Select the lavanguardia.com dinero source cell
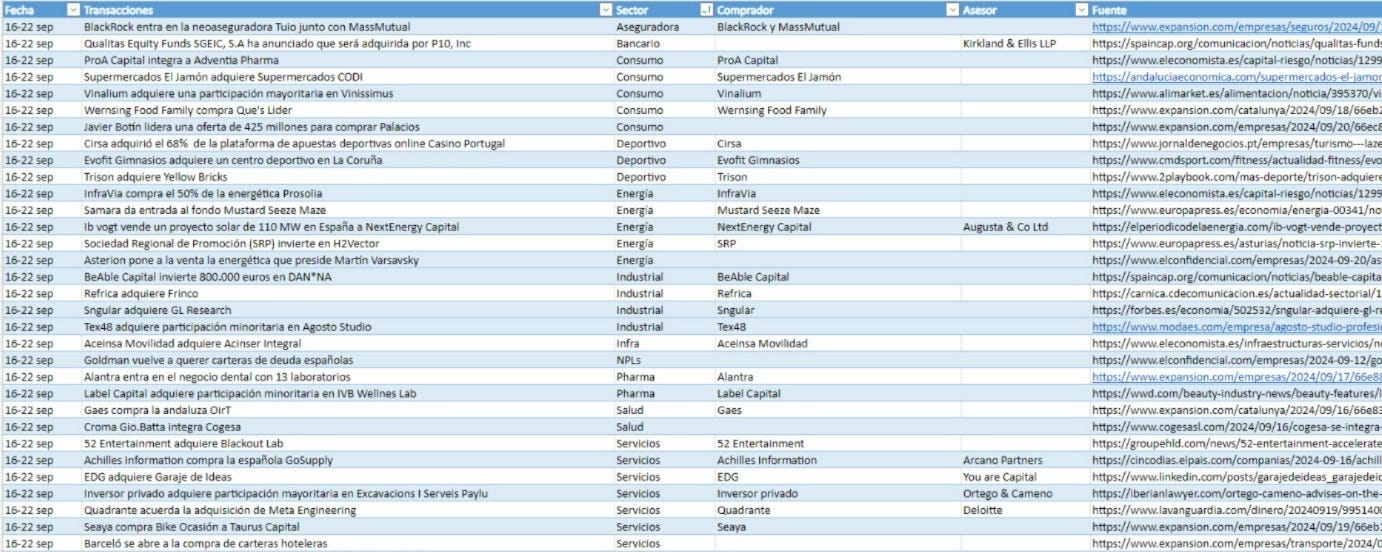 tap(1236, 510)
